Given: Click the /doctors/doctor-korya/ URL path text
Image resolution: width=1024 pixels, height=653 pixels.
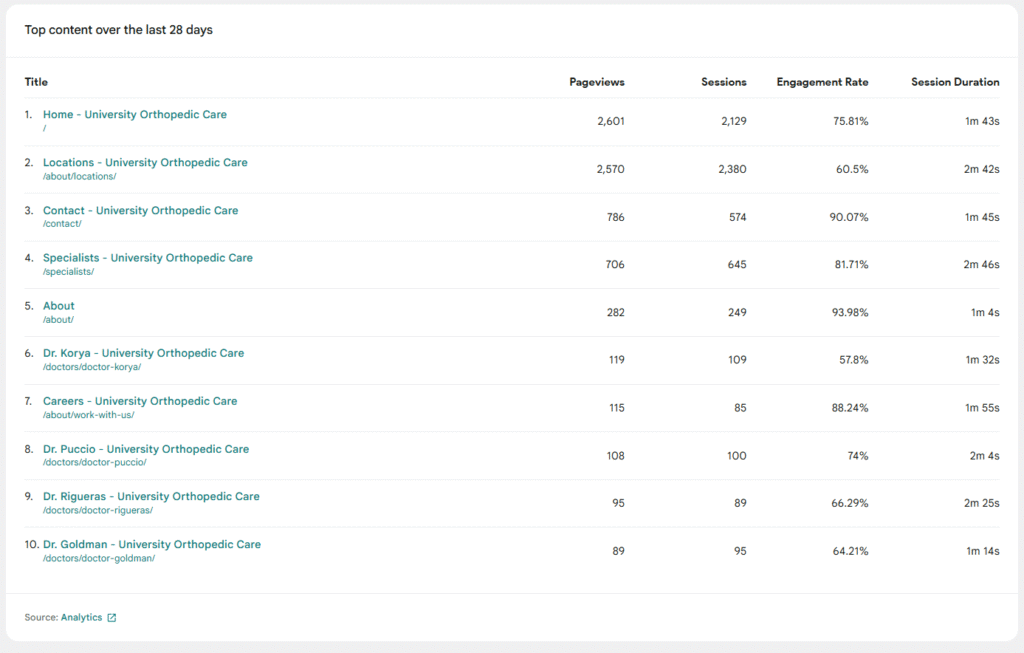Looking at the screenshot, I should [x=91, y=367].
